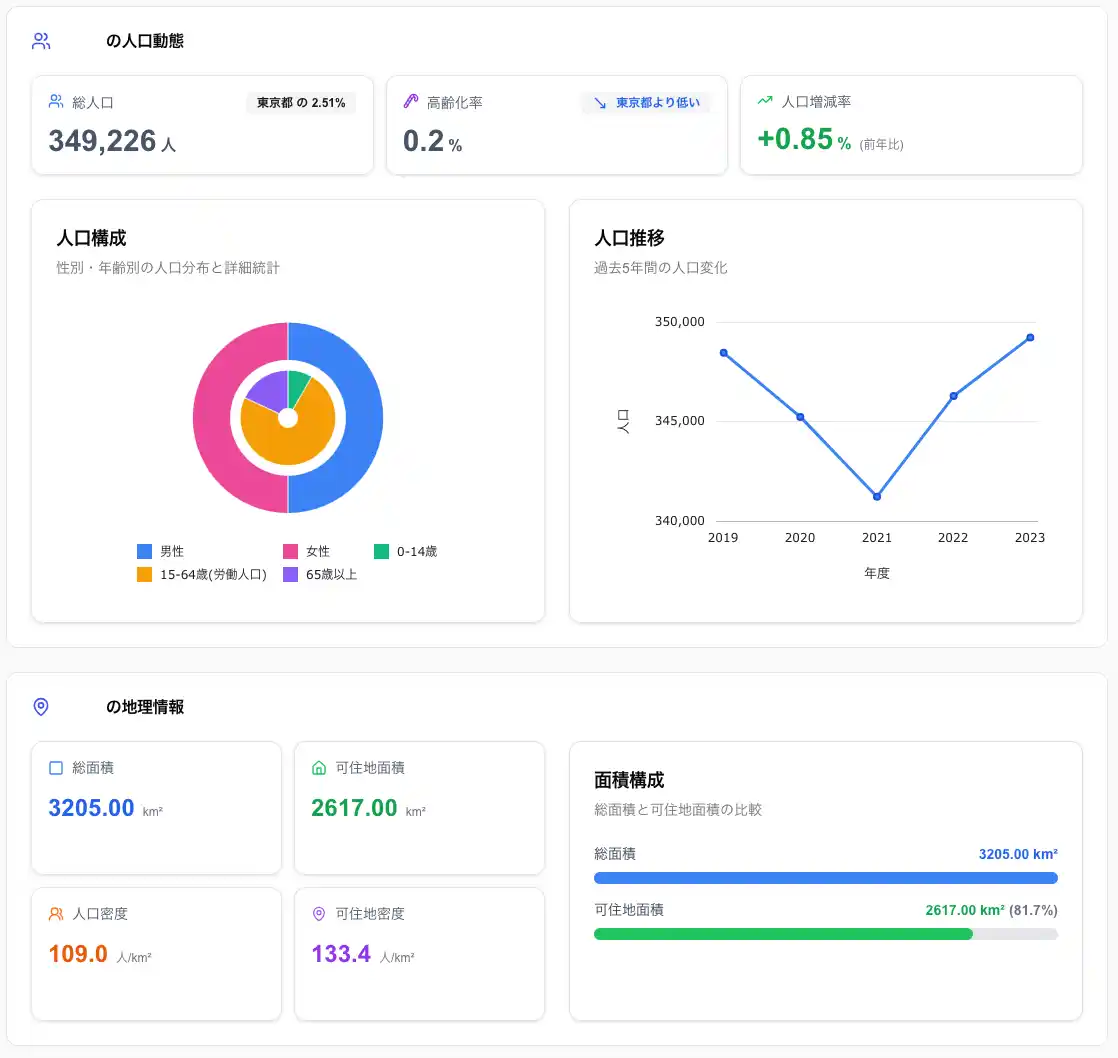This screenshot has width=1118, height=1058.
Task: Click the purple pin icon beside 可住地密度
Action: point(319,914)
